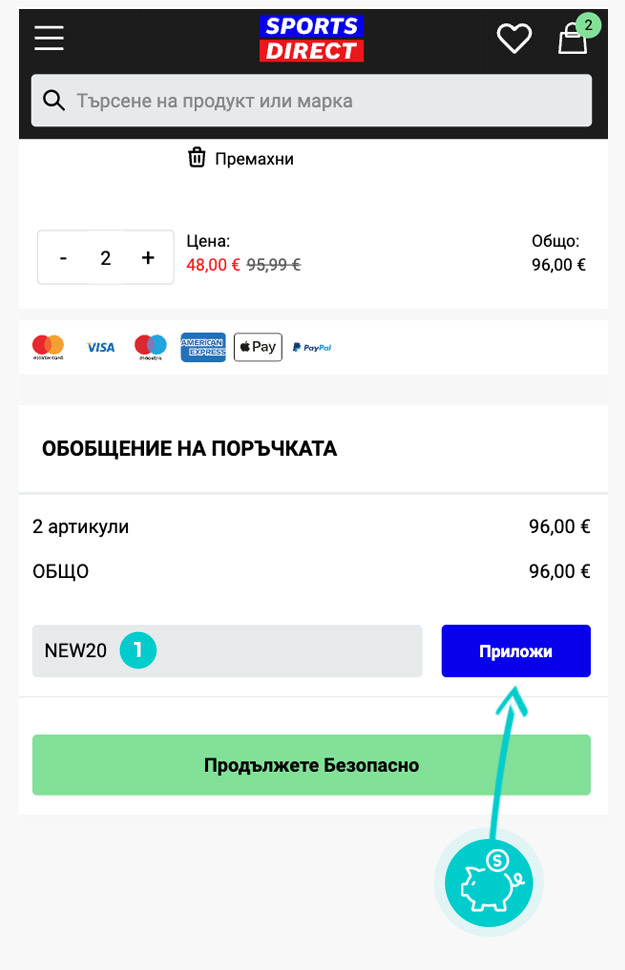Click the Apple Pay icon

(x=258, y=347)
